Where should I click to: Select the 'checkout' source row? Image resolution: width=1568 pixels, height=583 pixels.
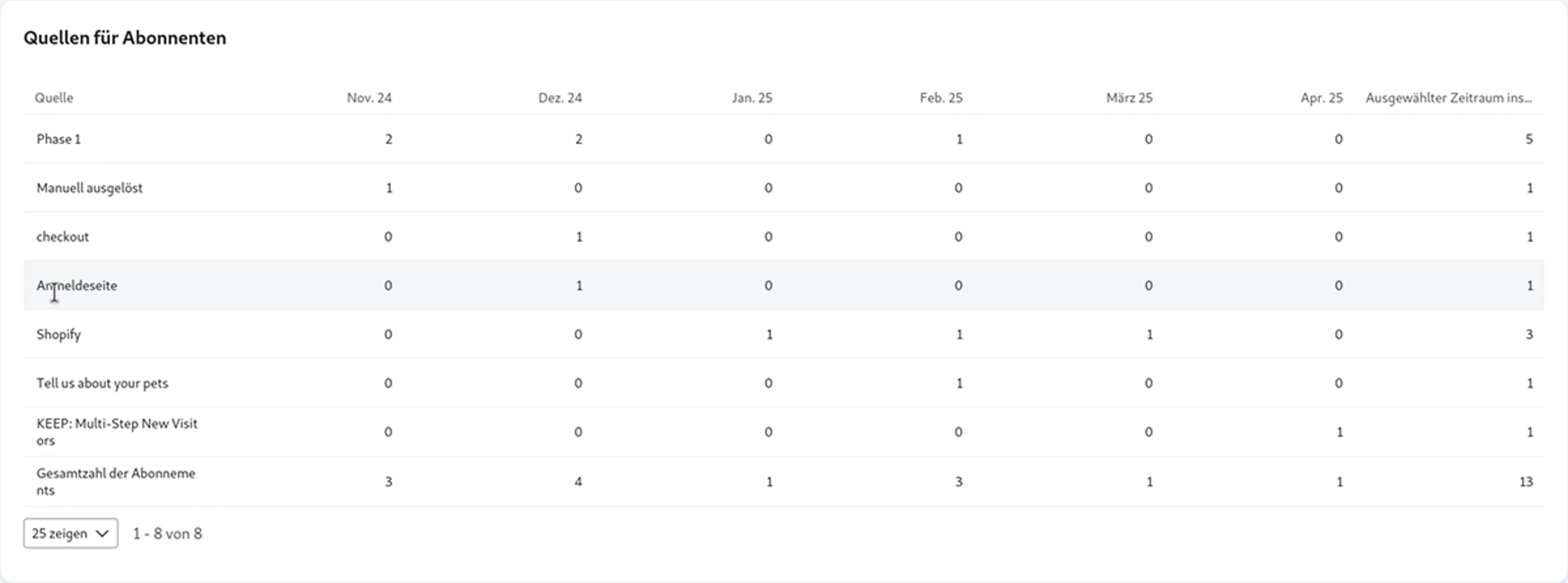pos(784,236)
